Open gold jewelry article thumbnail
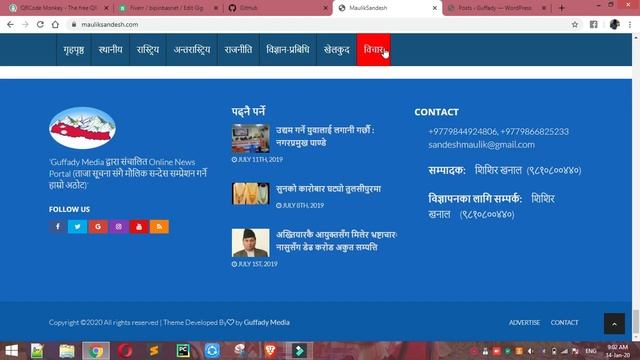The height and width of the screenshot is (360, 640). (x=251, y=193)
